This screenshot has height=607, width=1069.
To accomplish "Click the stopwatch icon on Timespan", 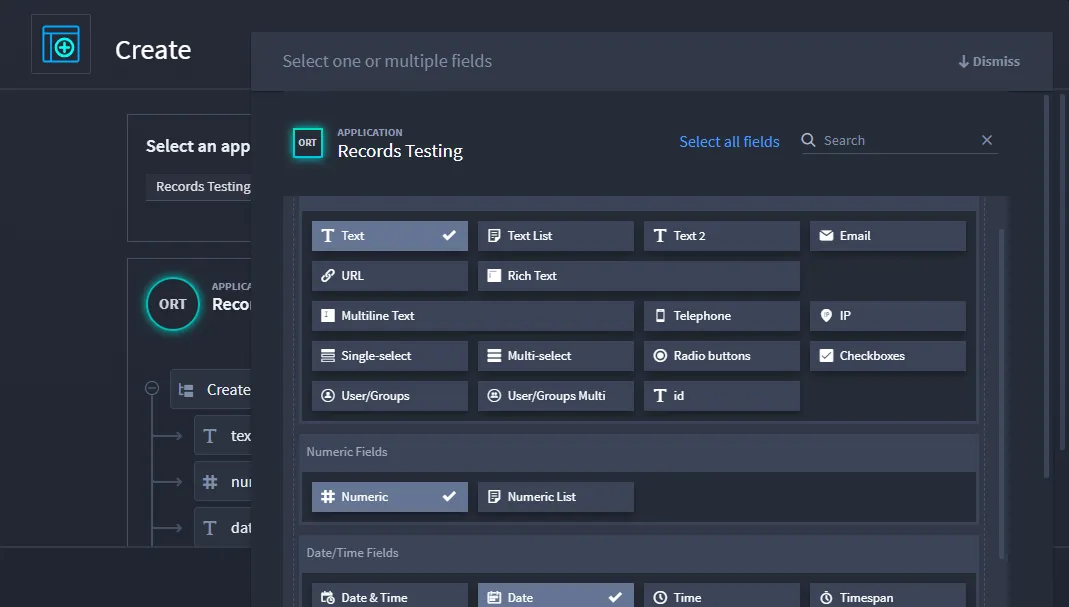I will pyautogui.click(x=826, y=597).
